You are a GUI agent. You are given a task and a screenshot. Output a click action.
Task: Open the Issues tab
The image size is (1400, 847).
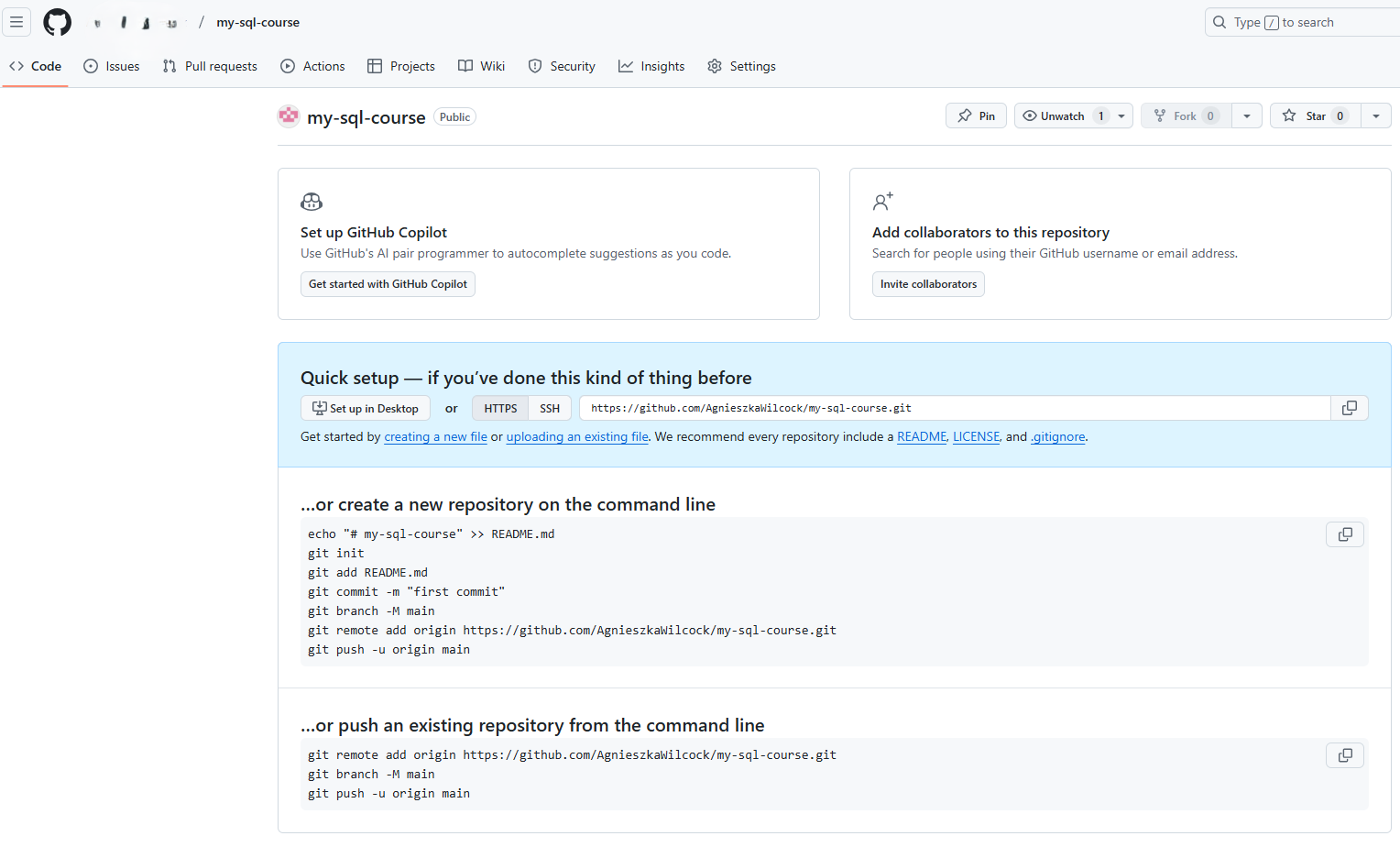pyautogui.click(x=112, y=66)
